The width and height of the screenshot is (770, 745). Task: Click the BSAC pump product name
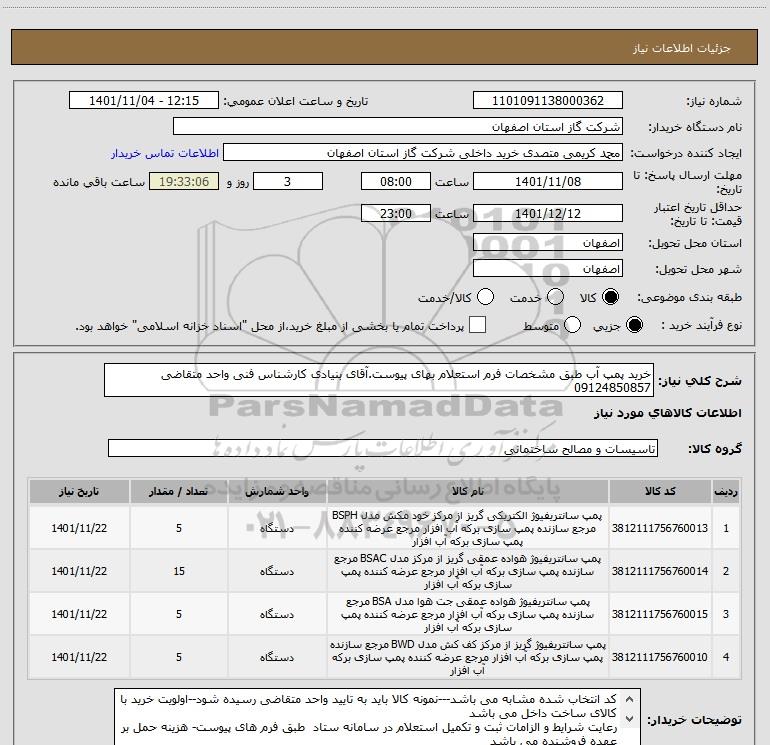(468, 571)
